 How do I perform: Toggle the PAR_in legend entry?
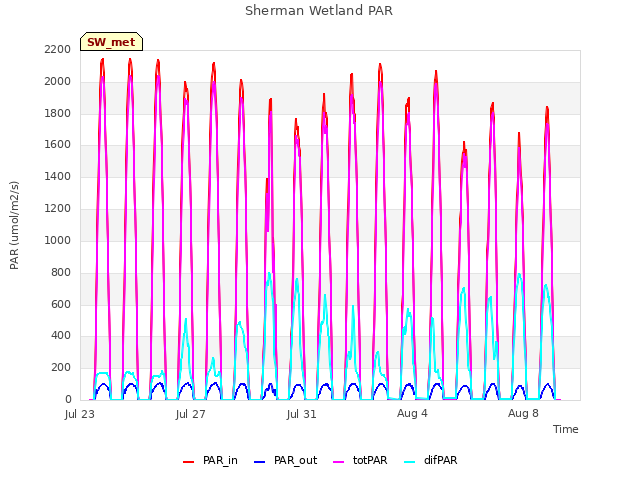(x=210, y=460)
